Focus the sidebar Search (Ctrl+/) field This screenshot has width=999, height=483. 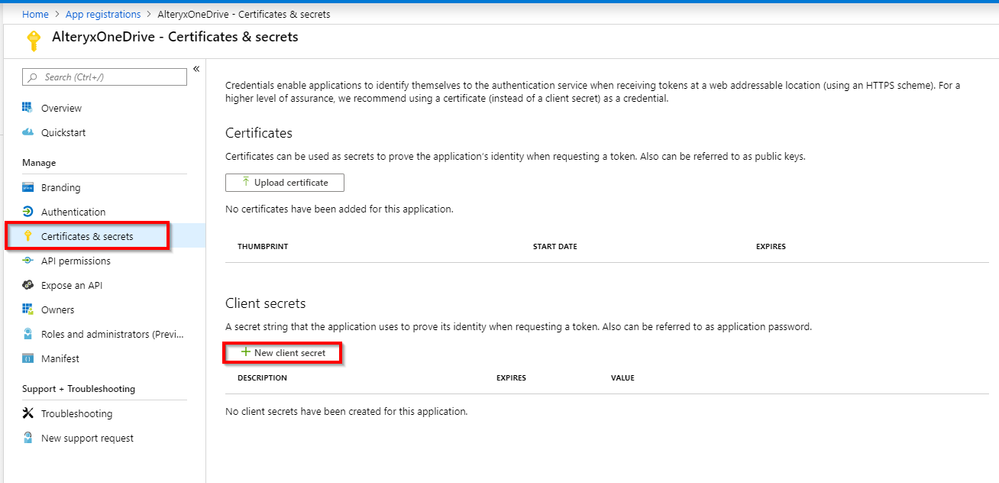pos(104,77)
